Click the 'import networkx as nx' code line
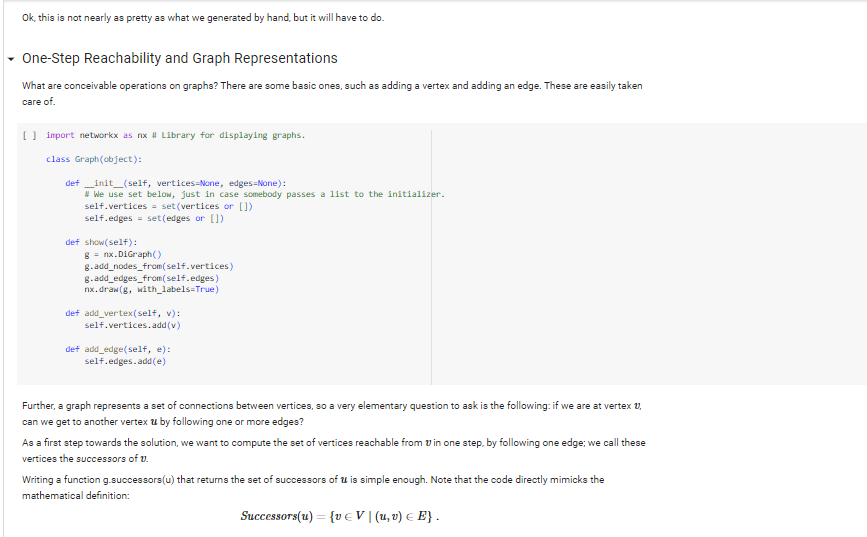The height and width of the screenshot is (537, 867). pyautogui.click(x=175, y=135)
